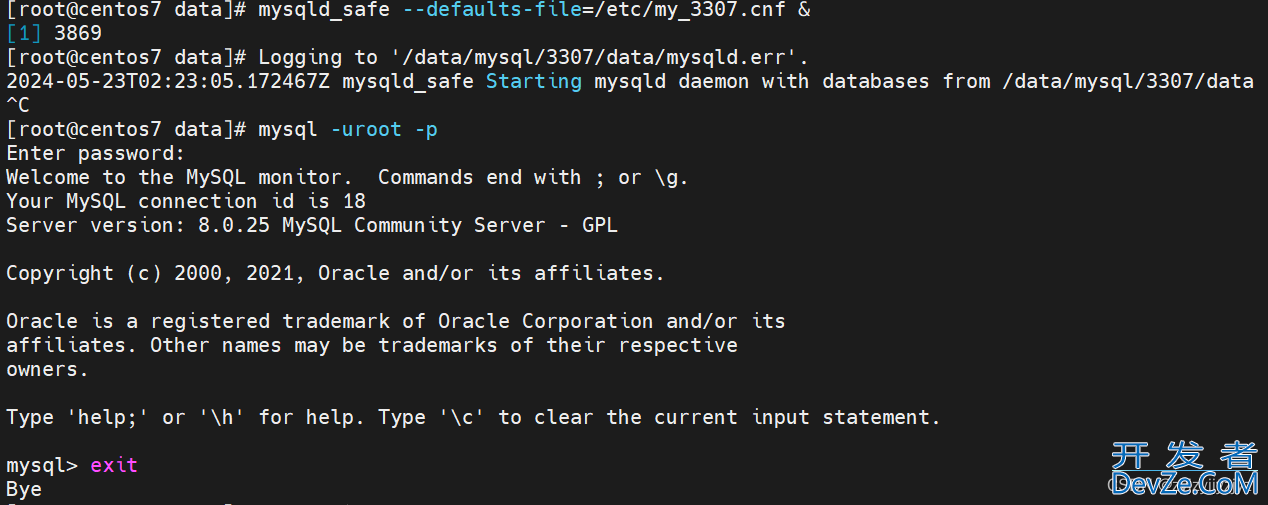Click the '^C' interrupt line
The width and height of the screenshot is (1268, 505).
pos(18,105)
